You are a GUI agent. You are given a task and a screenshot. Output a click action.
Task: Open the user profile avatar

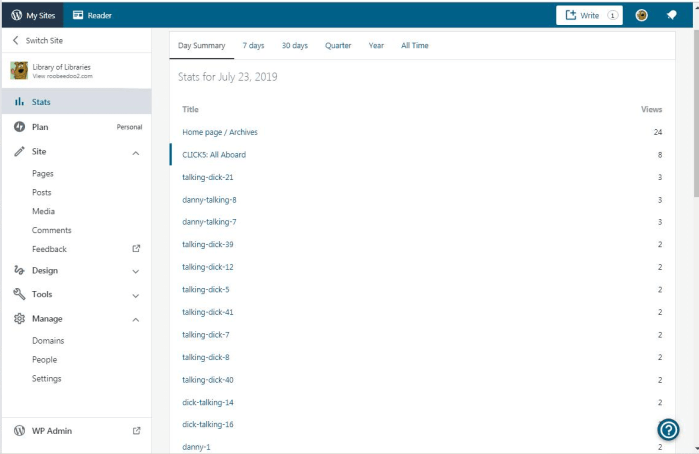point(641,16)
